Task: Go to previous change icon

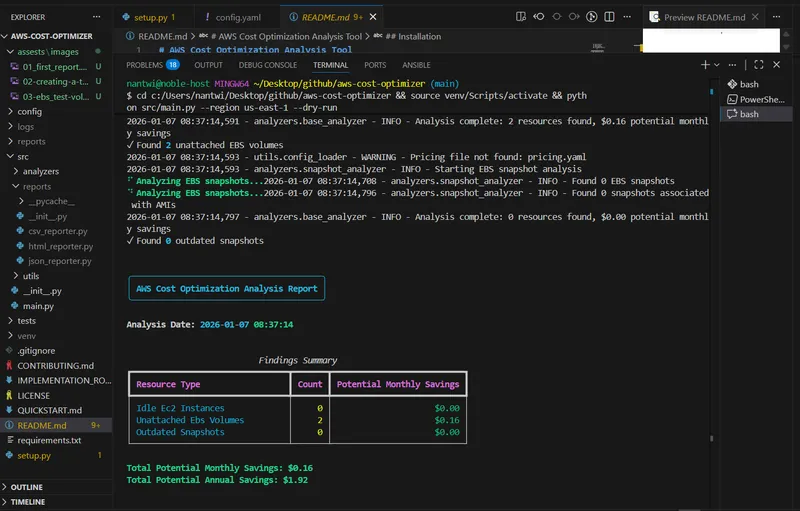Action: pos(538,17)
